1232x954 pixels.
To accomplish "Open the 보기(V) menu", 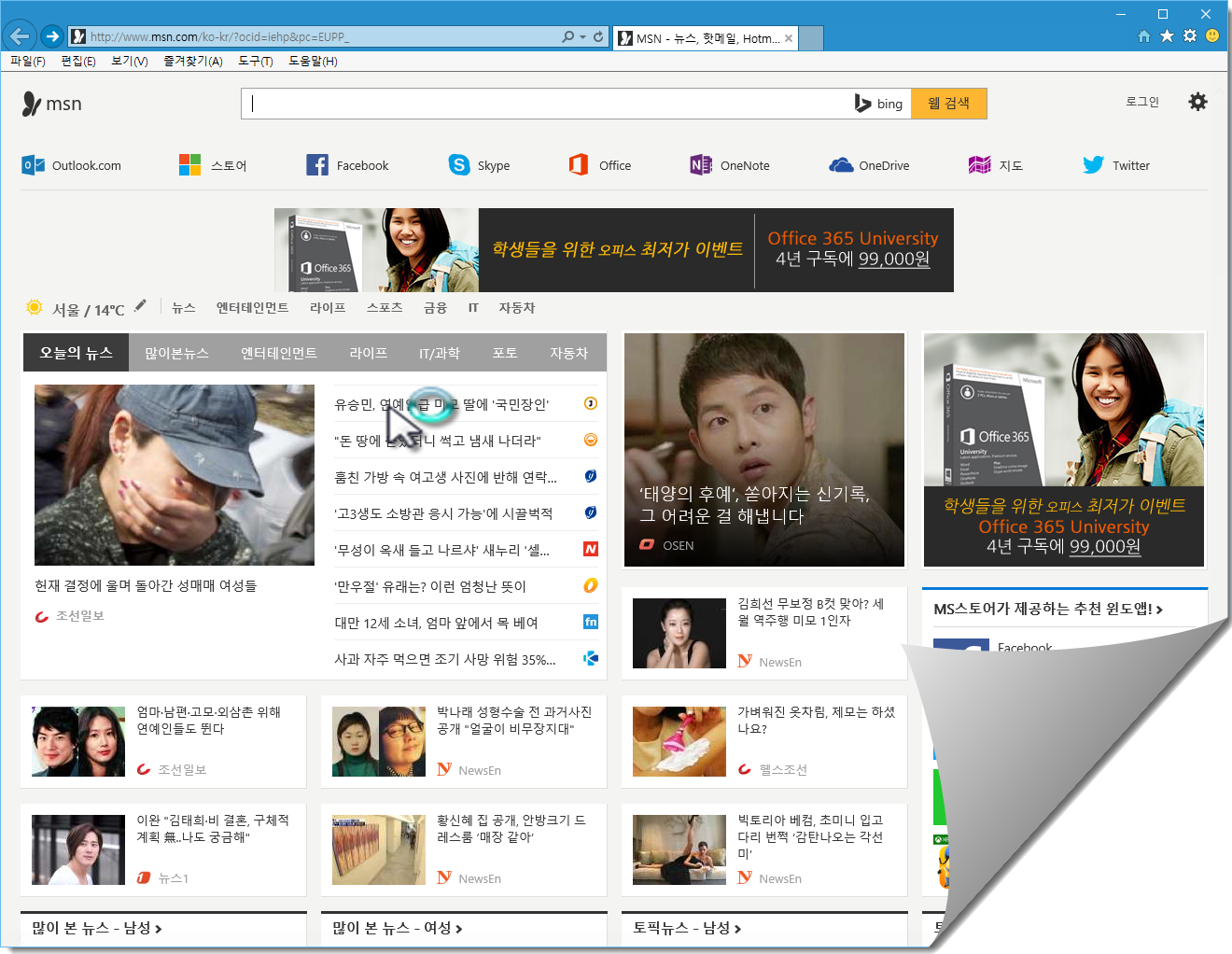I will [130, 61].
